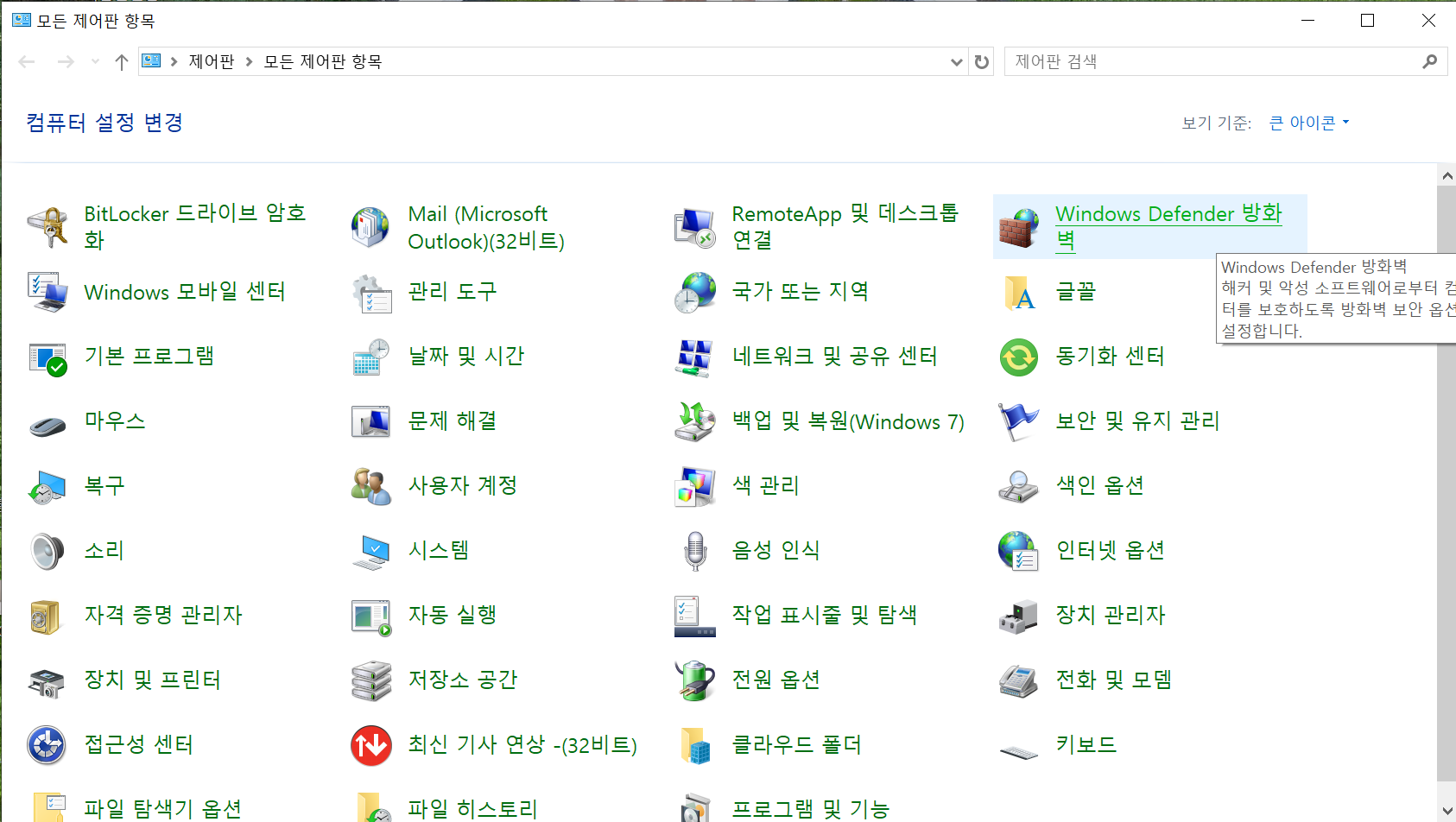Open the Mail (Microsoft Outlook) icon
This screenshot has width=1456, height=822.
click(x=370, y=227)
